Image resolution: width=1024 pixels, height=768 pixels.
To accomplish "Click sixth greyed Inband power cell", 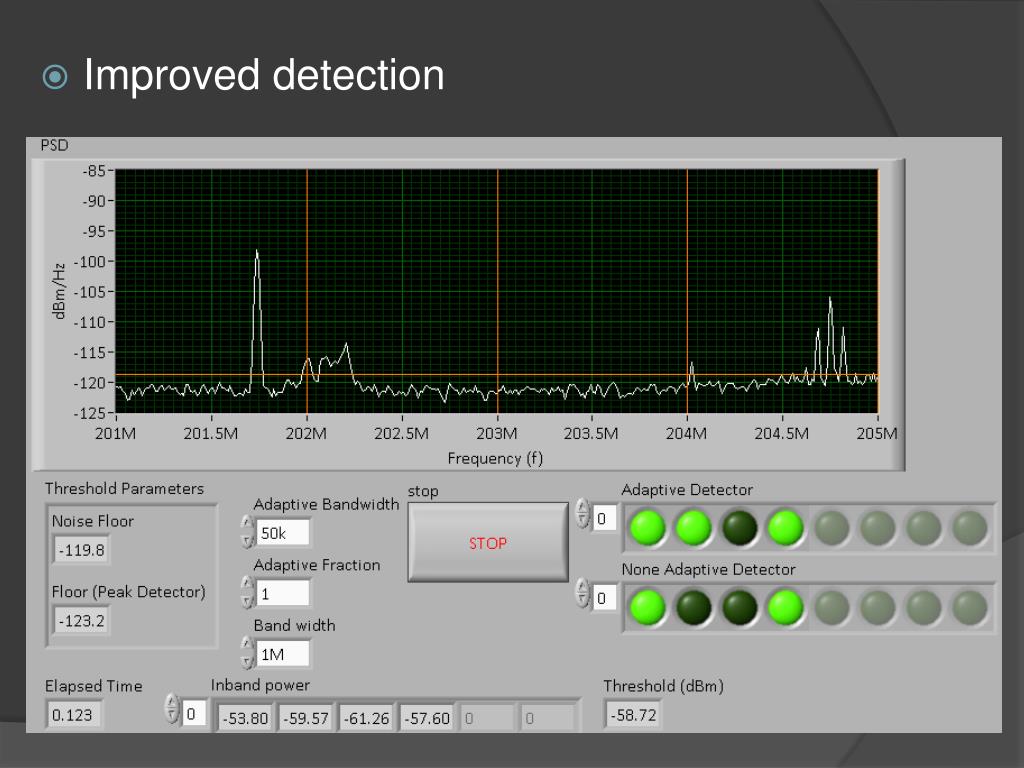I will [x=548, y=718].
